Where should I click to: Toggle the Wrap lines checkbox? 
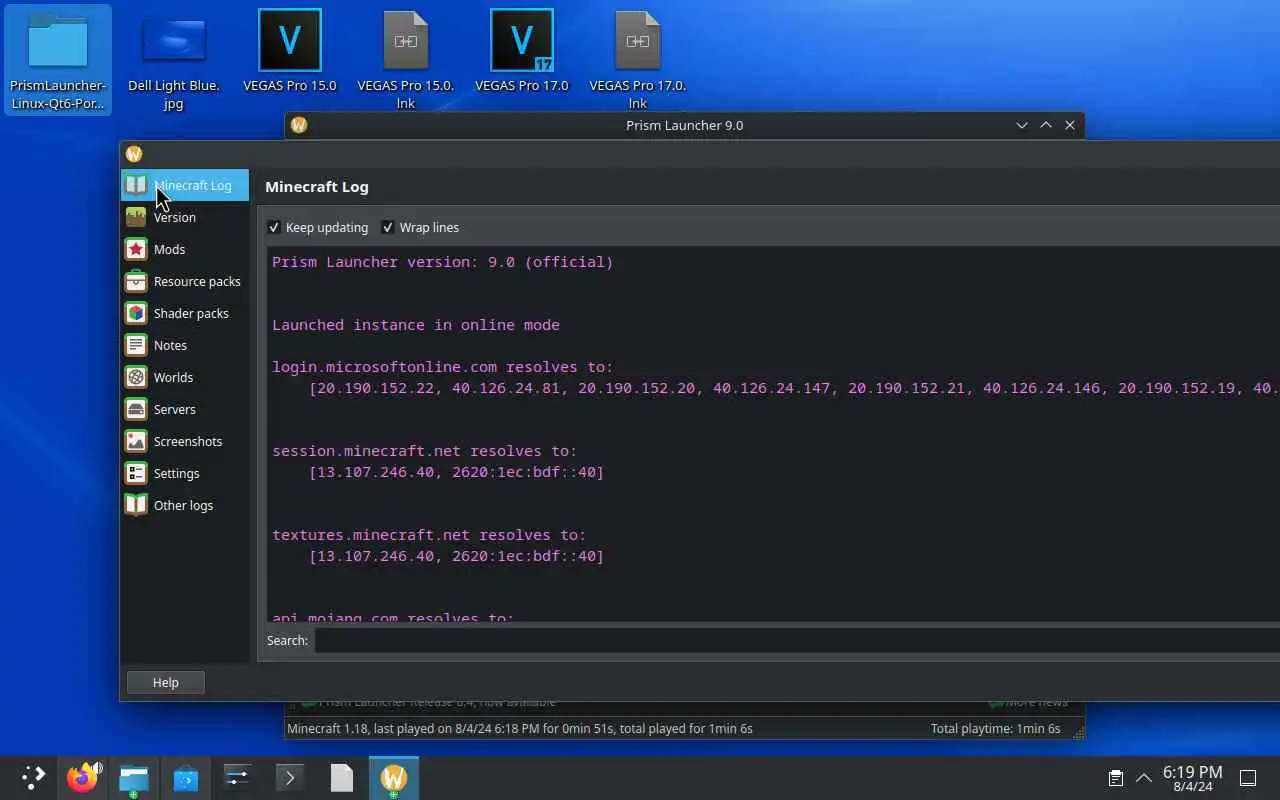click(x=388, y=228)
